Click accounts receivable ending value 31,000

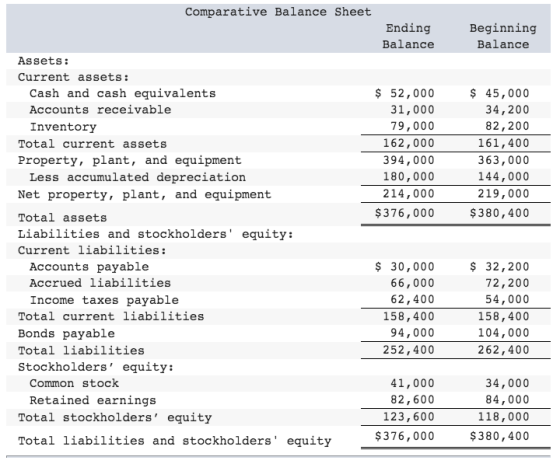tap(412, 110)
